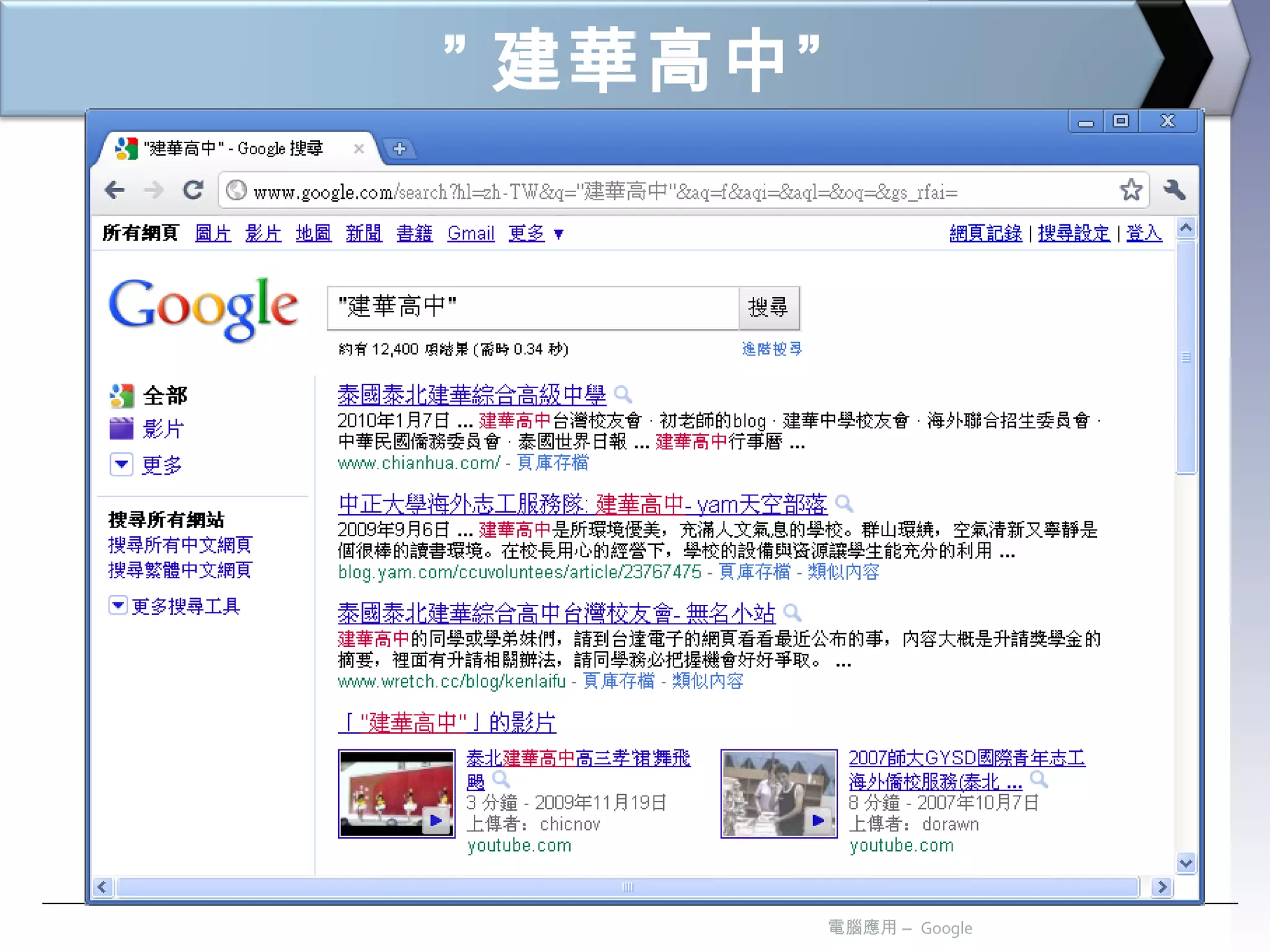Click the vertical scrollbar up arrow
Viewport: 1270px width, 952px height.
click(1186, 228)
